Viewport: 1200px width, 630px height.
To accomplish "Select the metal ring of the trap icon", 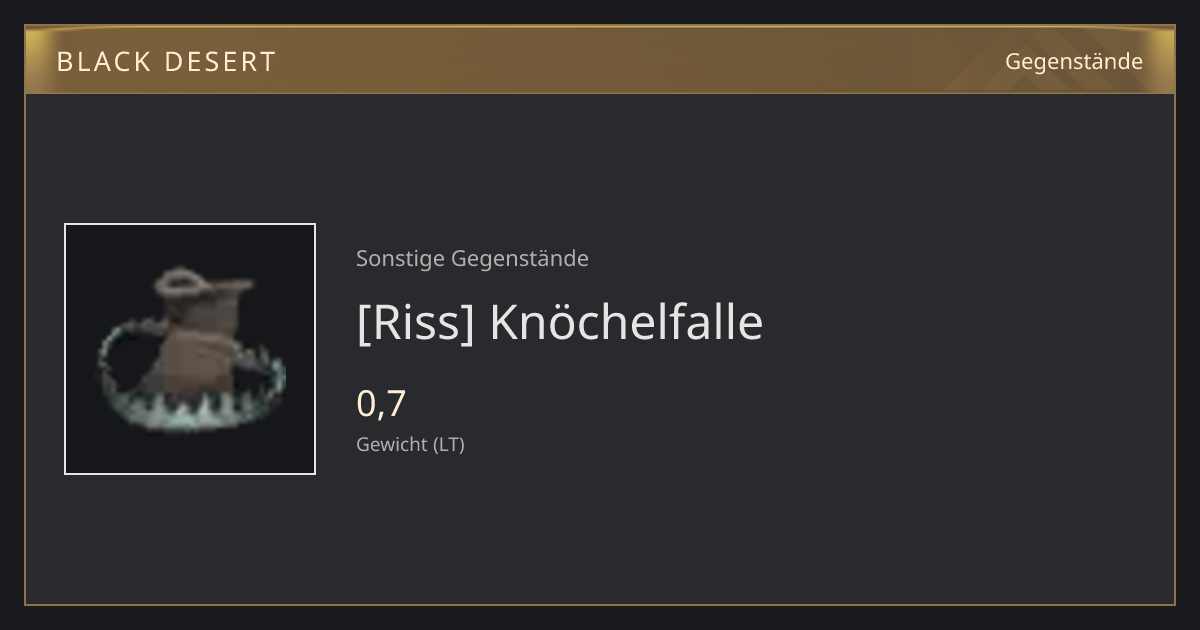I will pyautogui.click(x=190, y=375).
